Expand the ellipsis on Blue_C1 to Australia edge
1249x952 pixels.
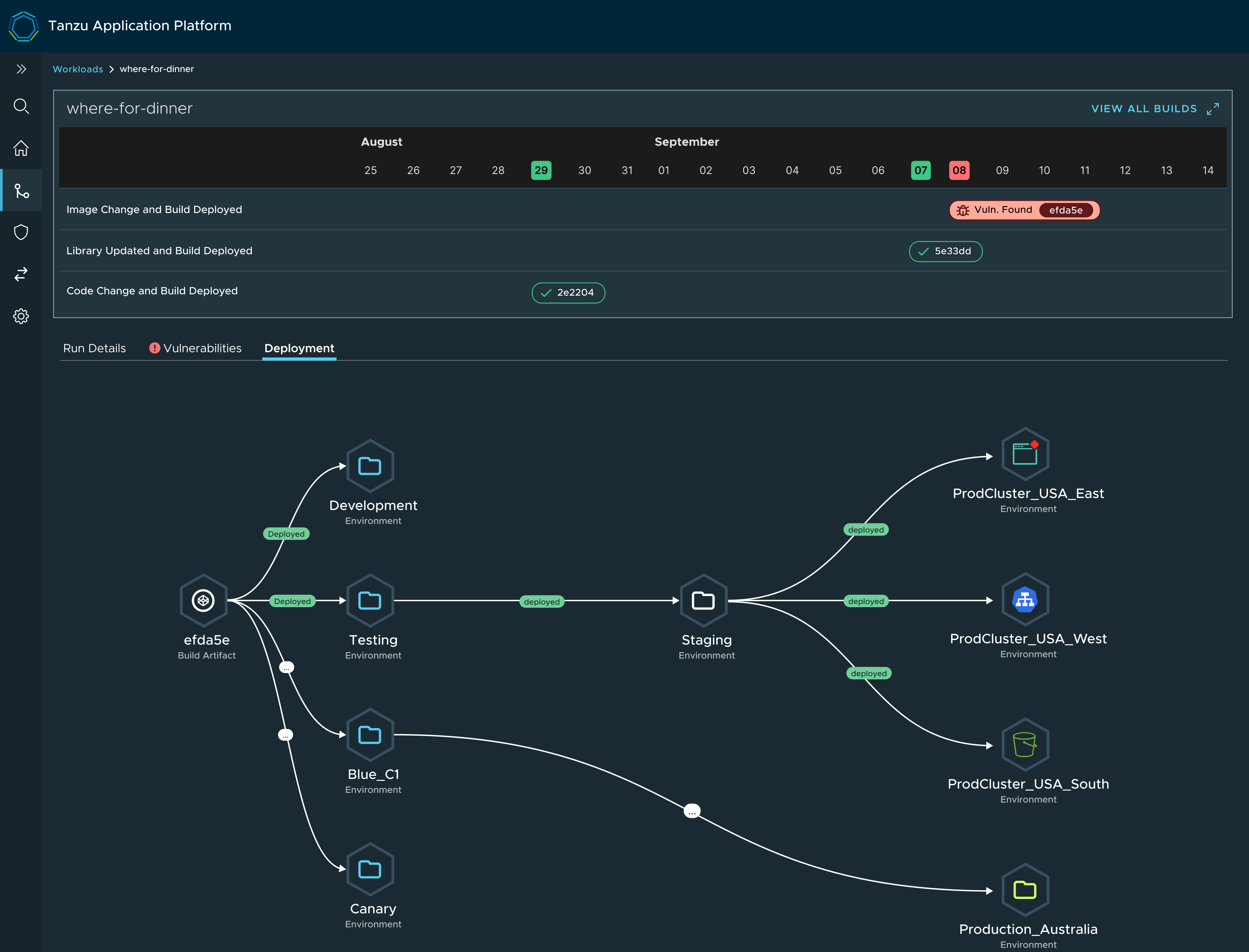pos(692,811)
